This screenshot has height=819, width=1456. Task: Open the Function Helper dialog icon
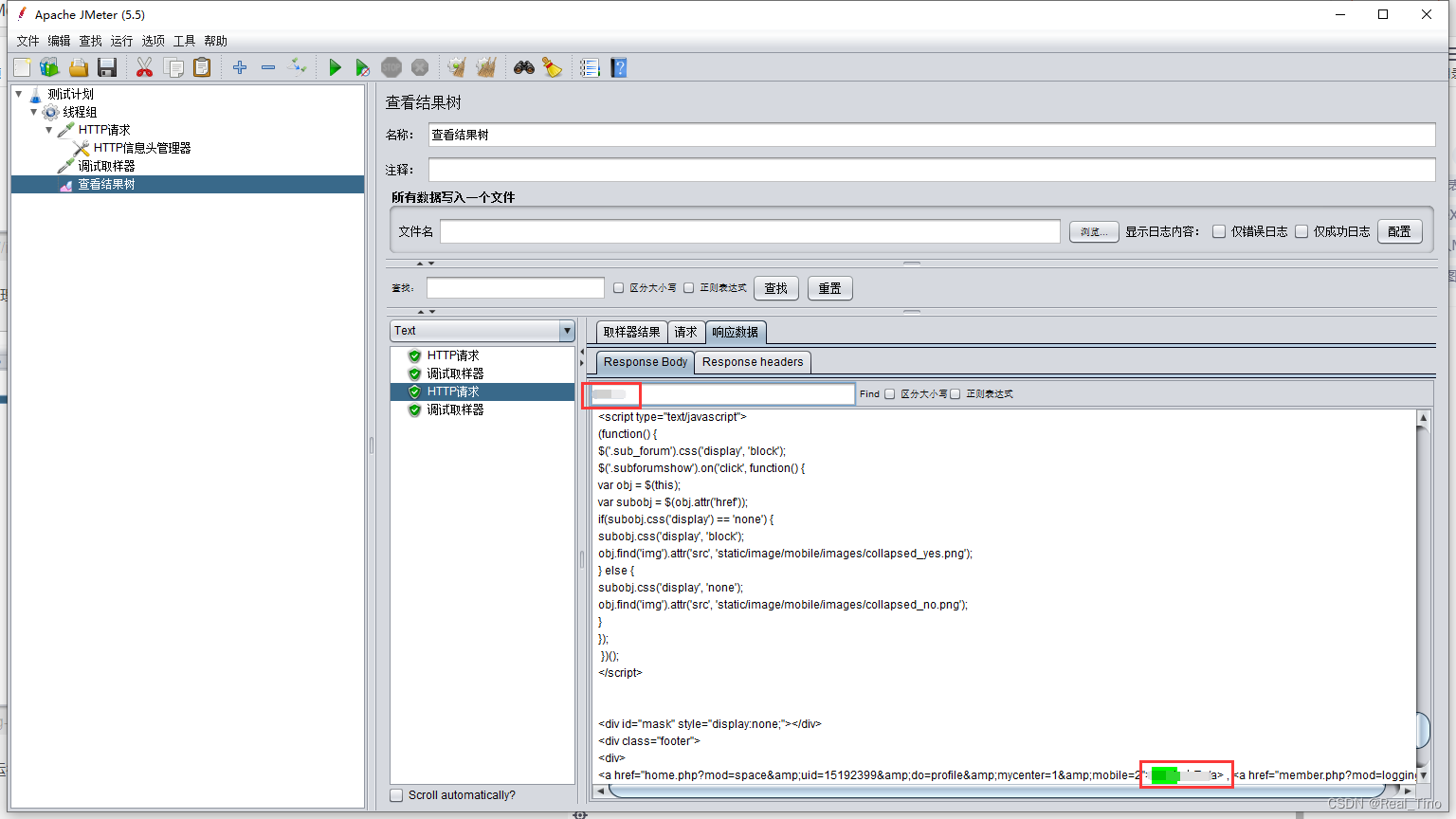(590, 67)
